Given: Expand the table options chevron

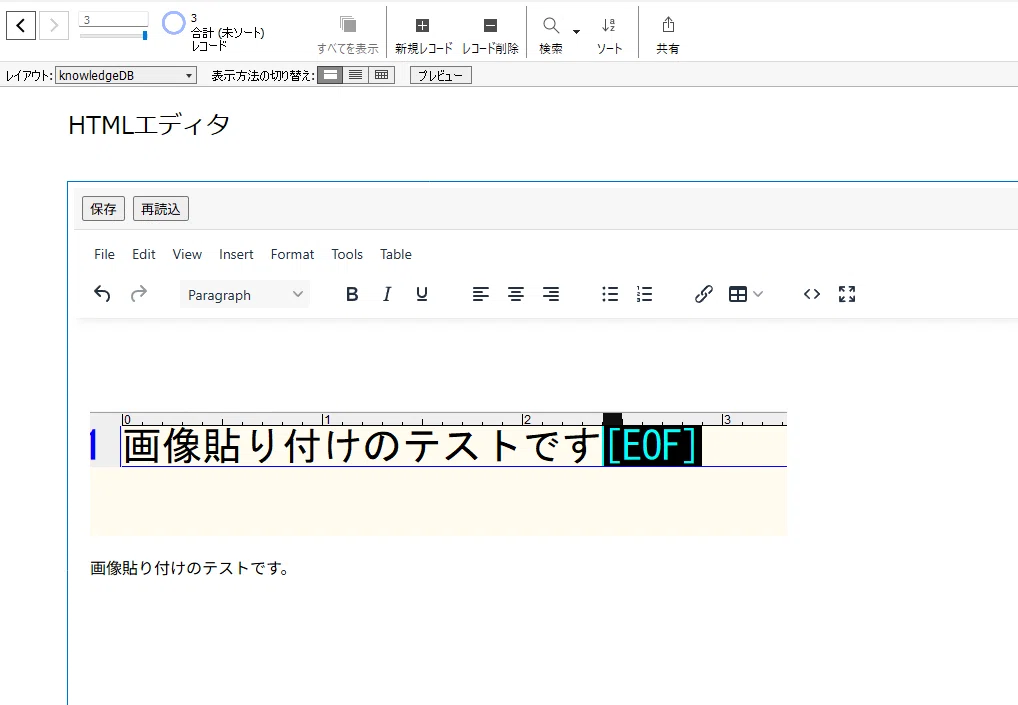Looking at the screenshot, I should pyautogui.click(x=758, y=294).
